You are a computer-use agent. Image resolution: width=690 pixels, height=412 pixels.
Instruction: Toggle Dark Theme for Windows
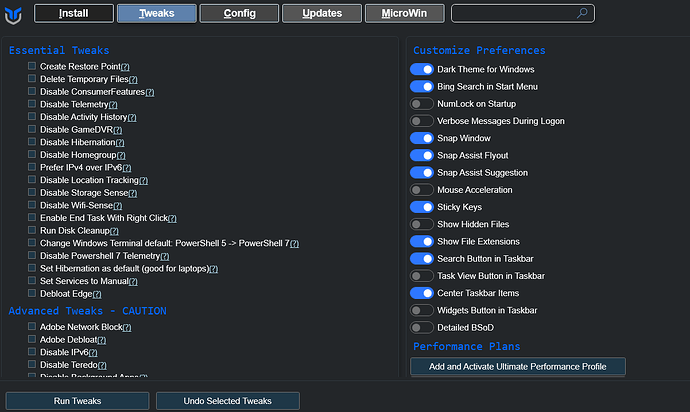421,70
